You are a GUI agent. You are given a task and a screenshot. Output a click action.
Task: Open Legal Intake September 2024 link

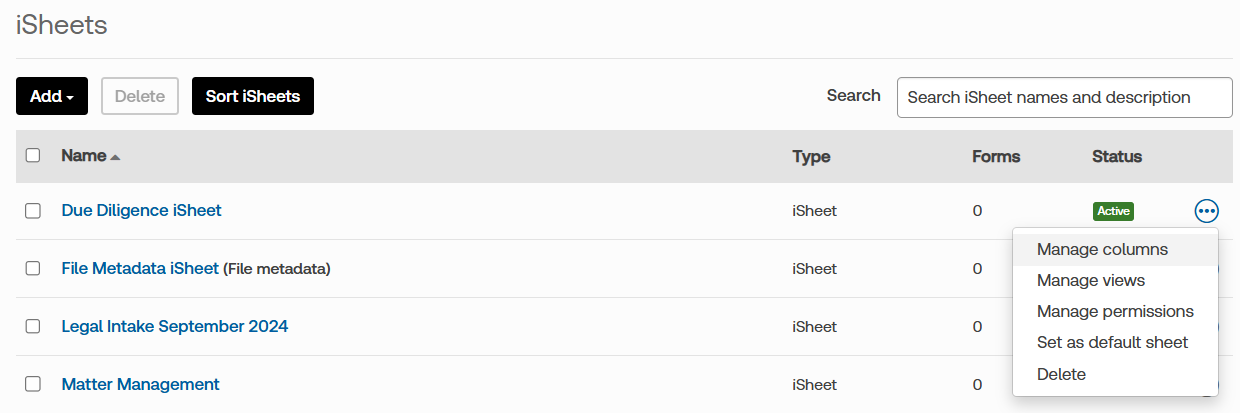point(174,327)
